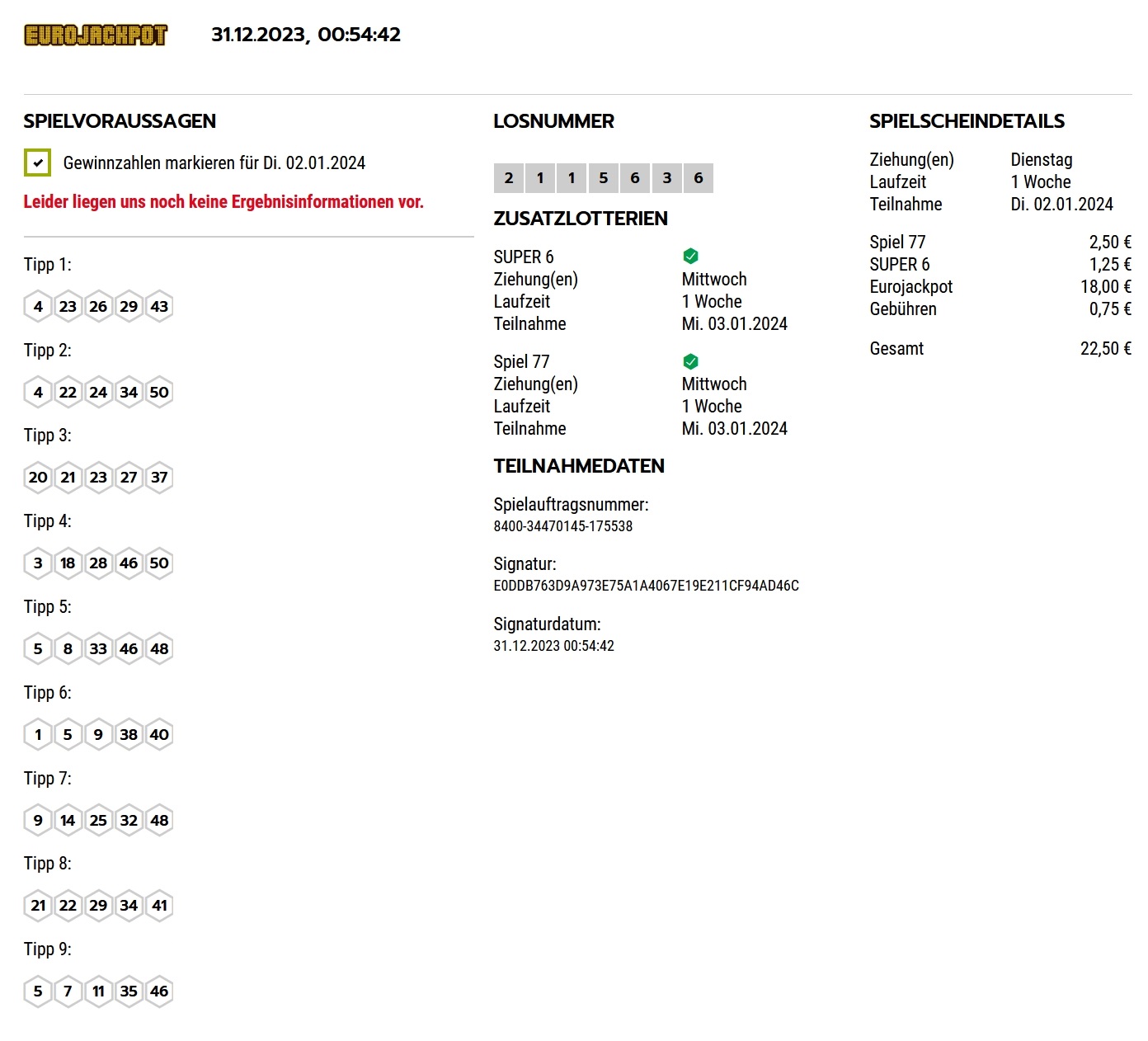The image size is (1148, 1041).
Task: Click SUPER 6 Teilnahme date Mi. 03.01.2024
Action: pyautogui.click(x=735, y=324)
